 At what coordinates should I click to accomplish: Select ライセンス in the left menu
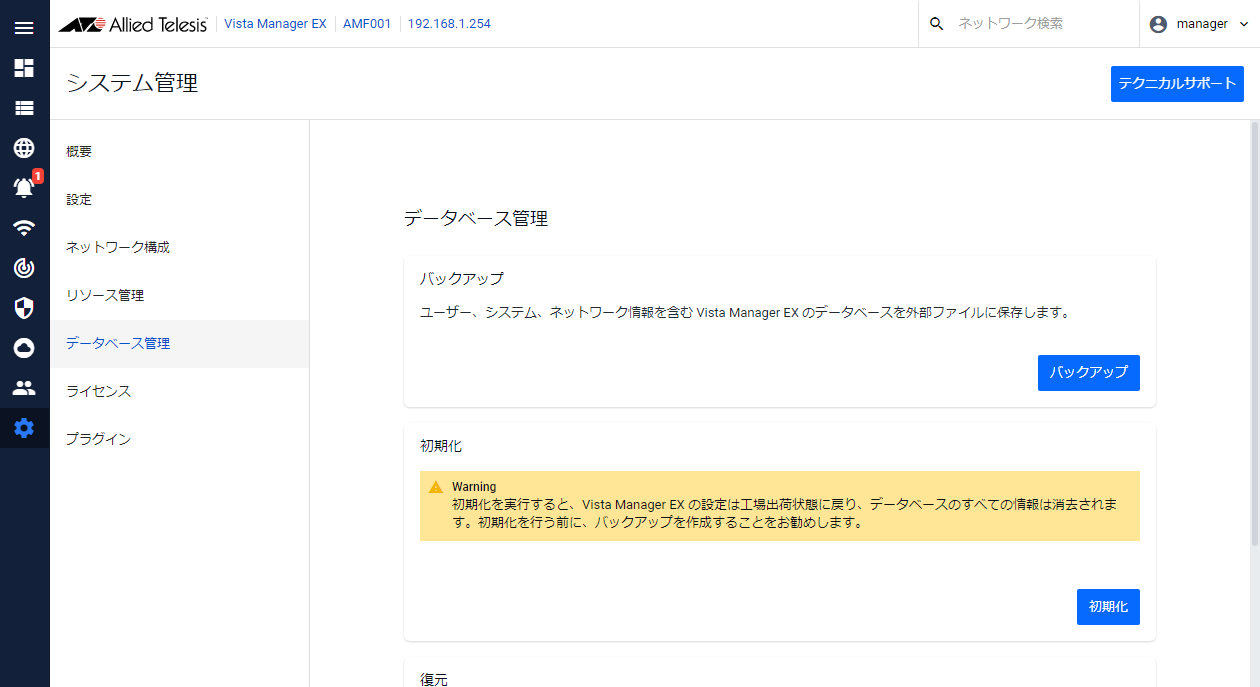tap(98, 392)
